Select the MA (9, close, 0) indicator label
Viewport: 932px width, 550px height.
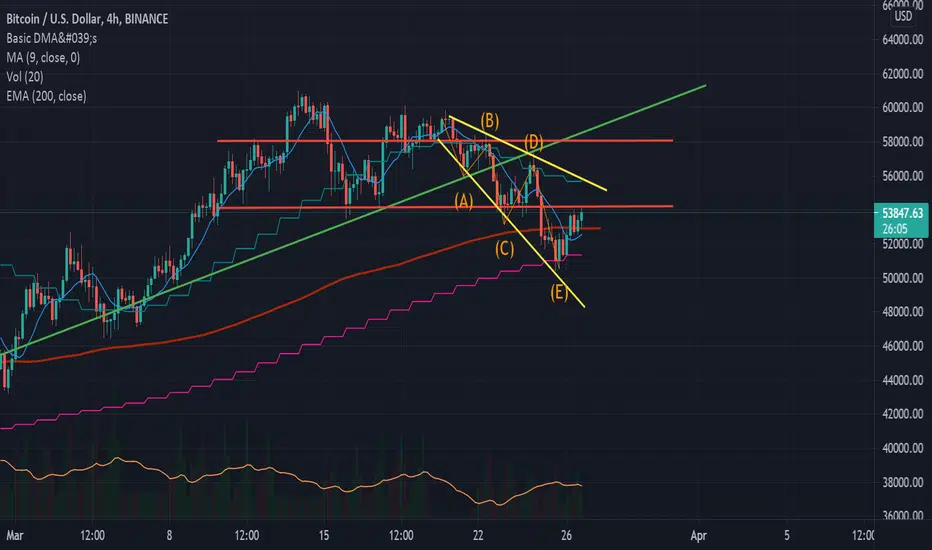pos(43,58)
